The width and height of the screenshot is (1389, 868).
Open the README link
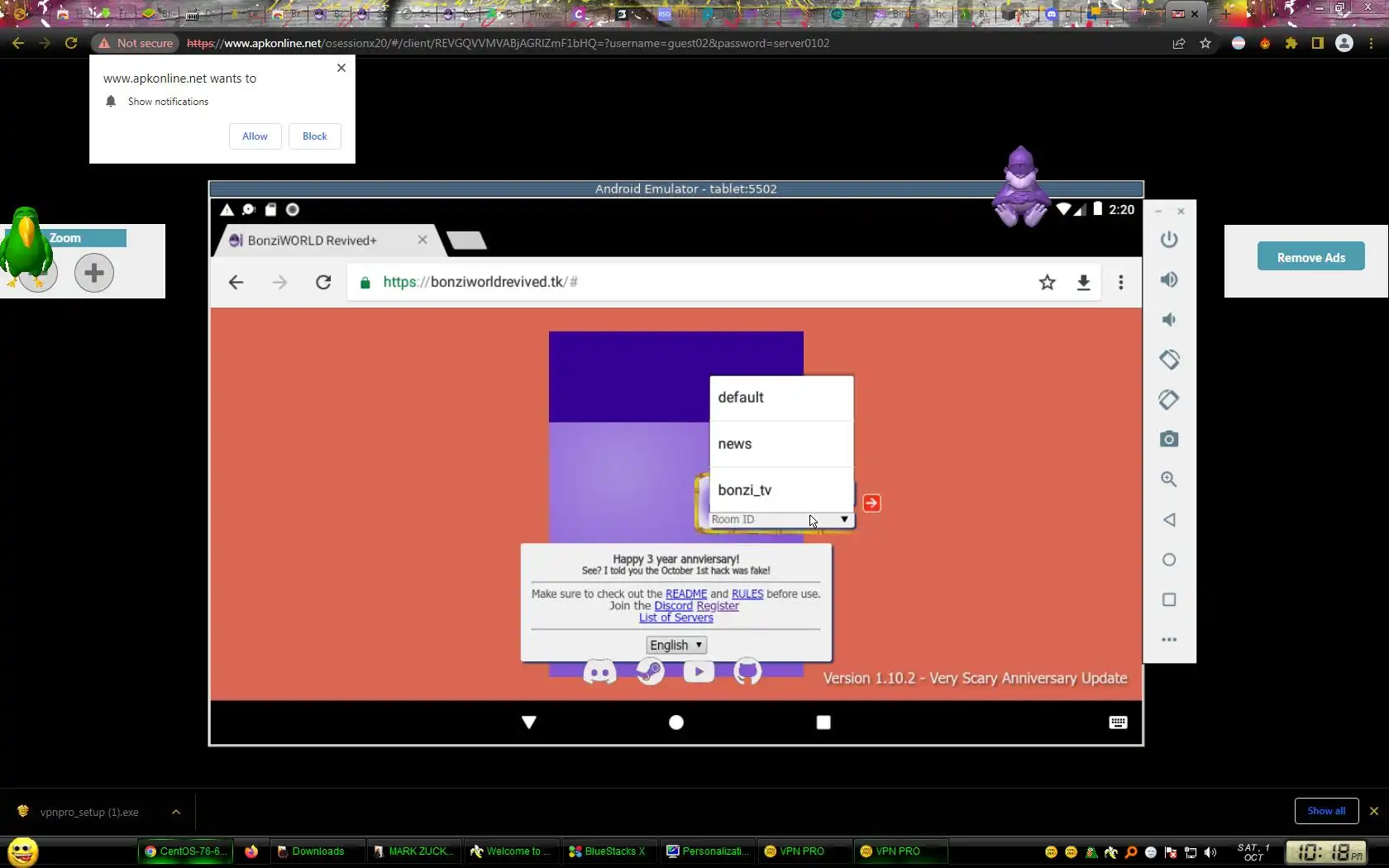tap(686, 594)
